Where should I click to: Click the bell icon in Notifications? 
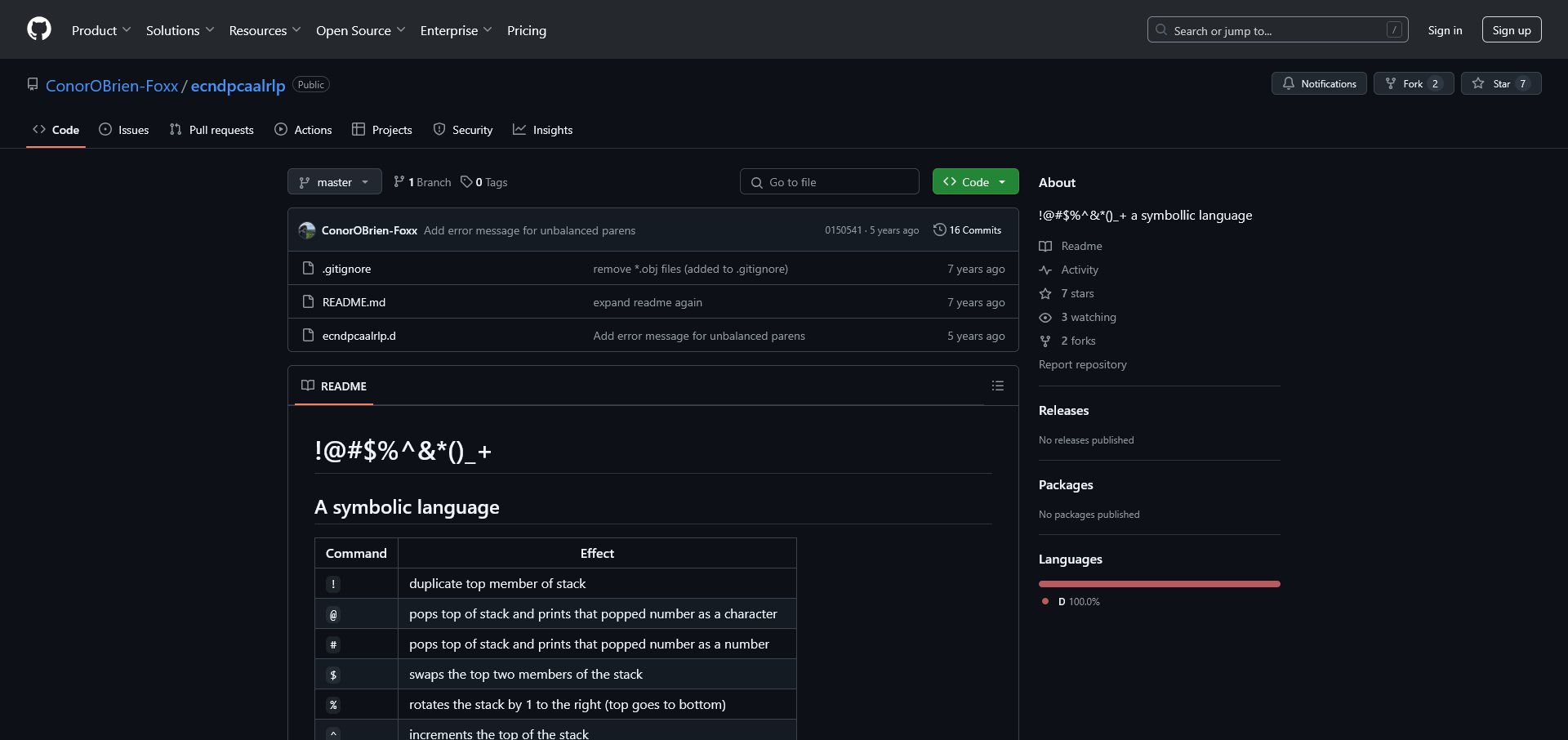coord(1289,83)
